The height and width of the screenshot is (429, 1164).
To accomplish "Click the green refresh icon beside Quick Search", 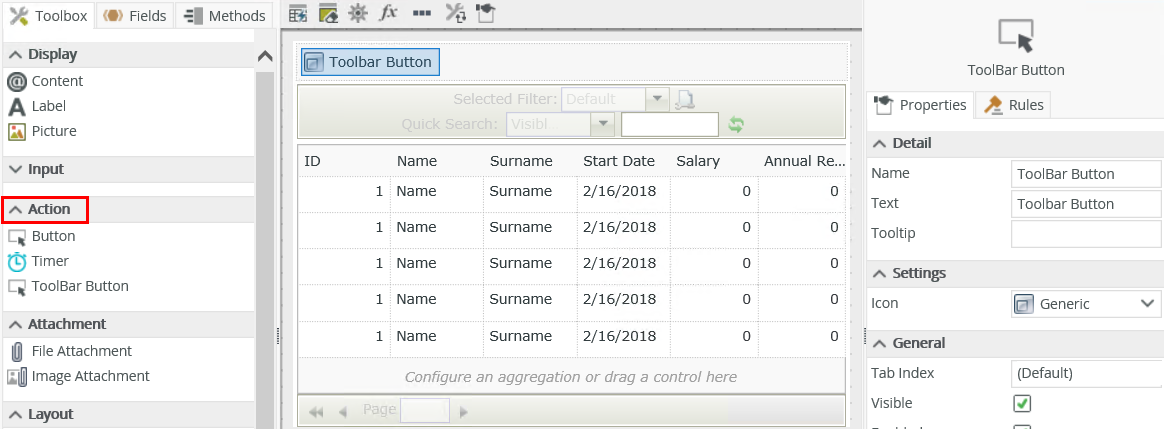I will point(736,125).
